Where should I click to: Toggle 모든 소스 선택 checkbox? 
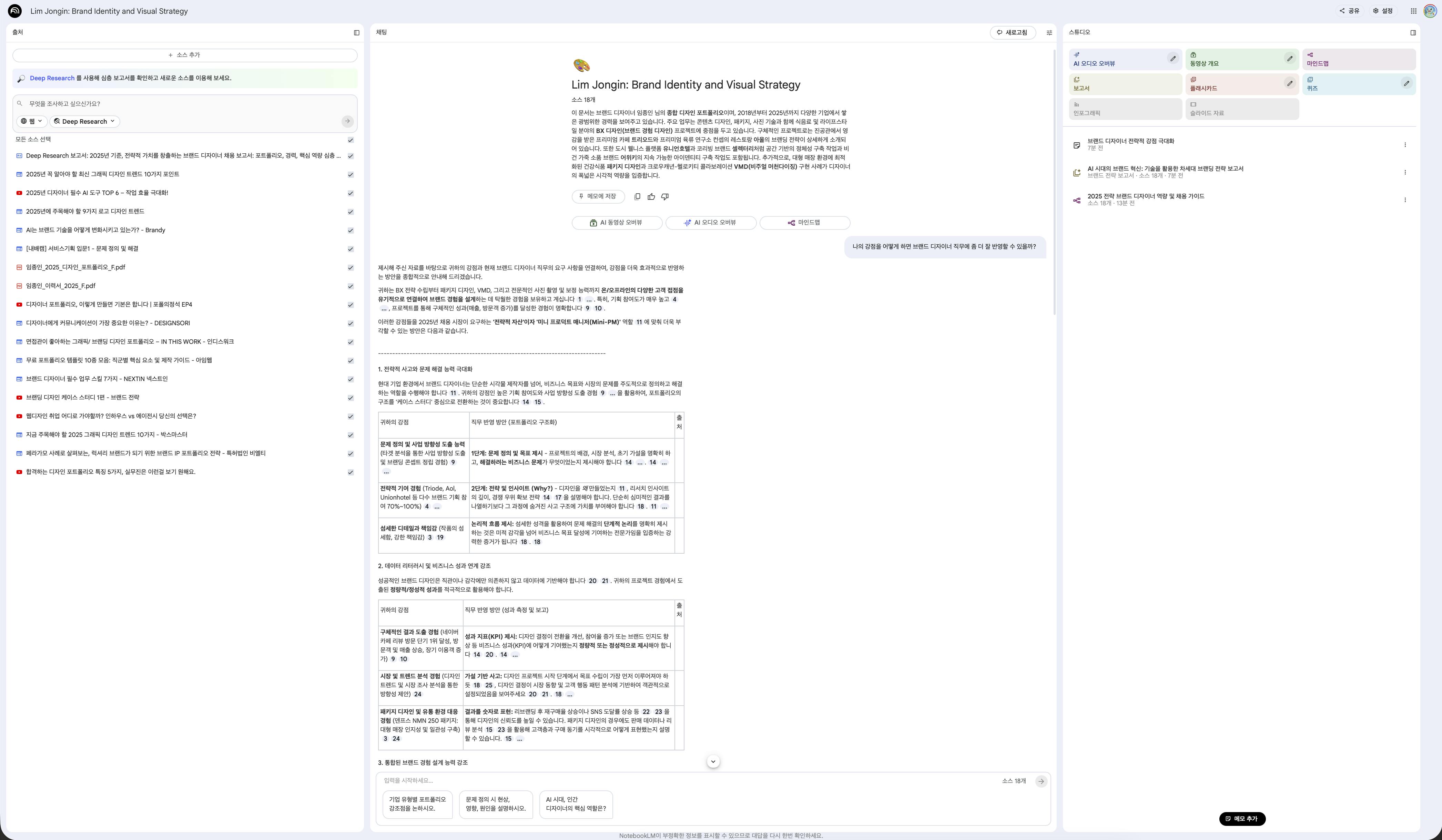[351, 140]
